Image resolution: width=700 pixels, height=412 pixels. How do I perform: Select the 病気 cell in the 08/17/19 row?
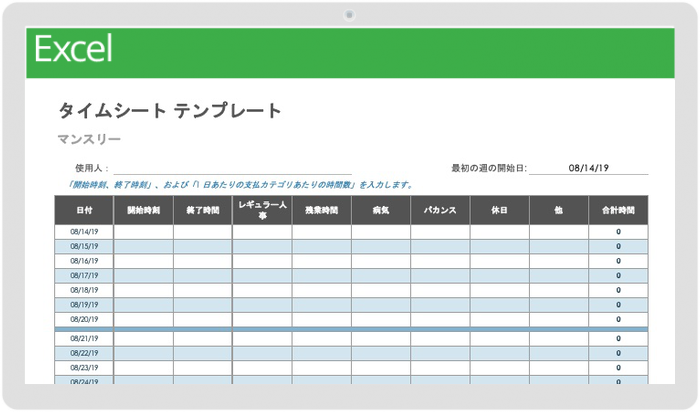[x=381, y=275]
